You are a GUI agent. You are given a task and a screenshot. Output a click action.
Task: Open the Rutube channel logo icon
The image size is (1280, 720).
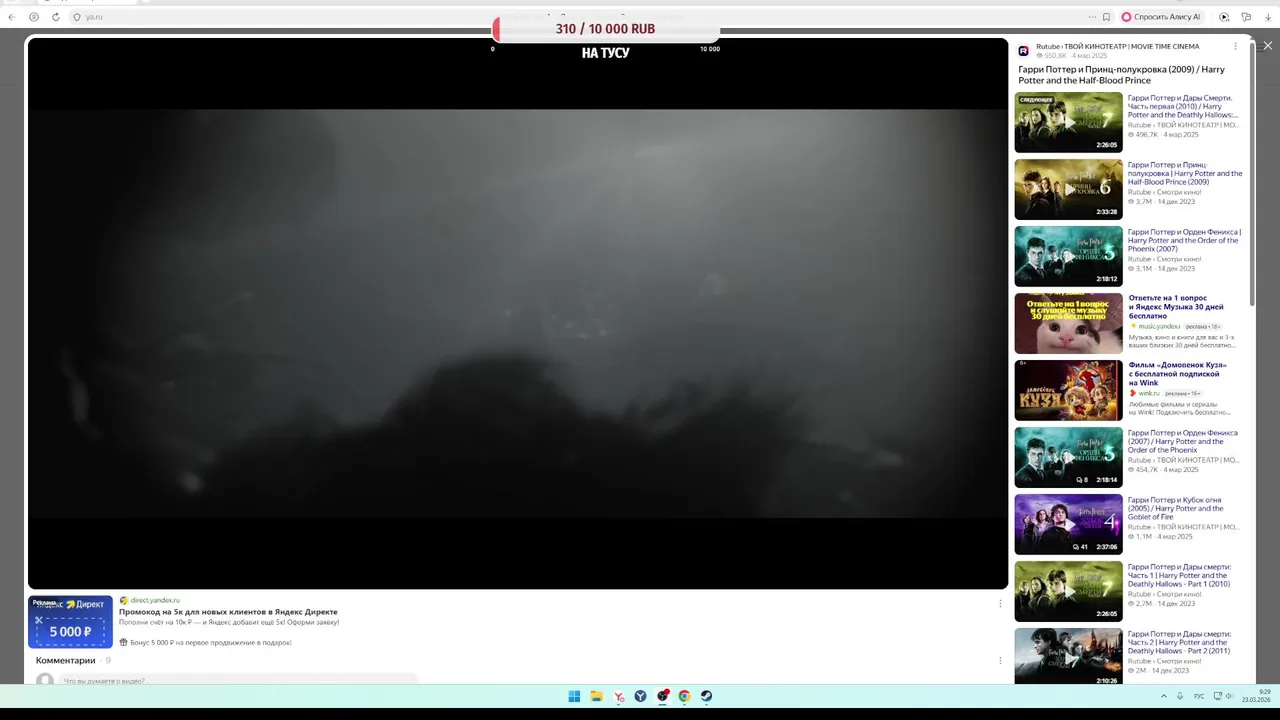click(x=1023, y=51)
